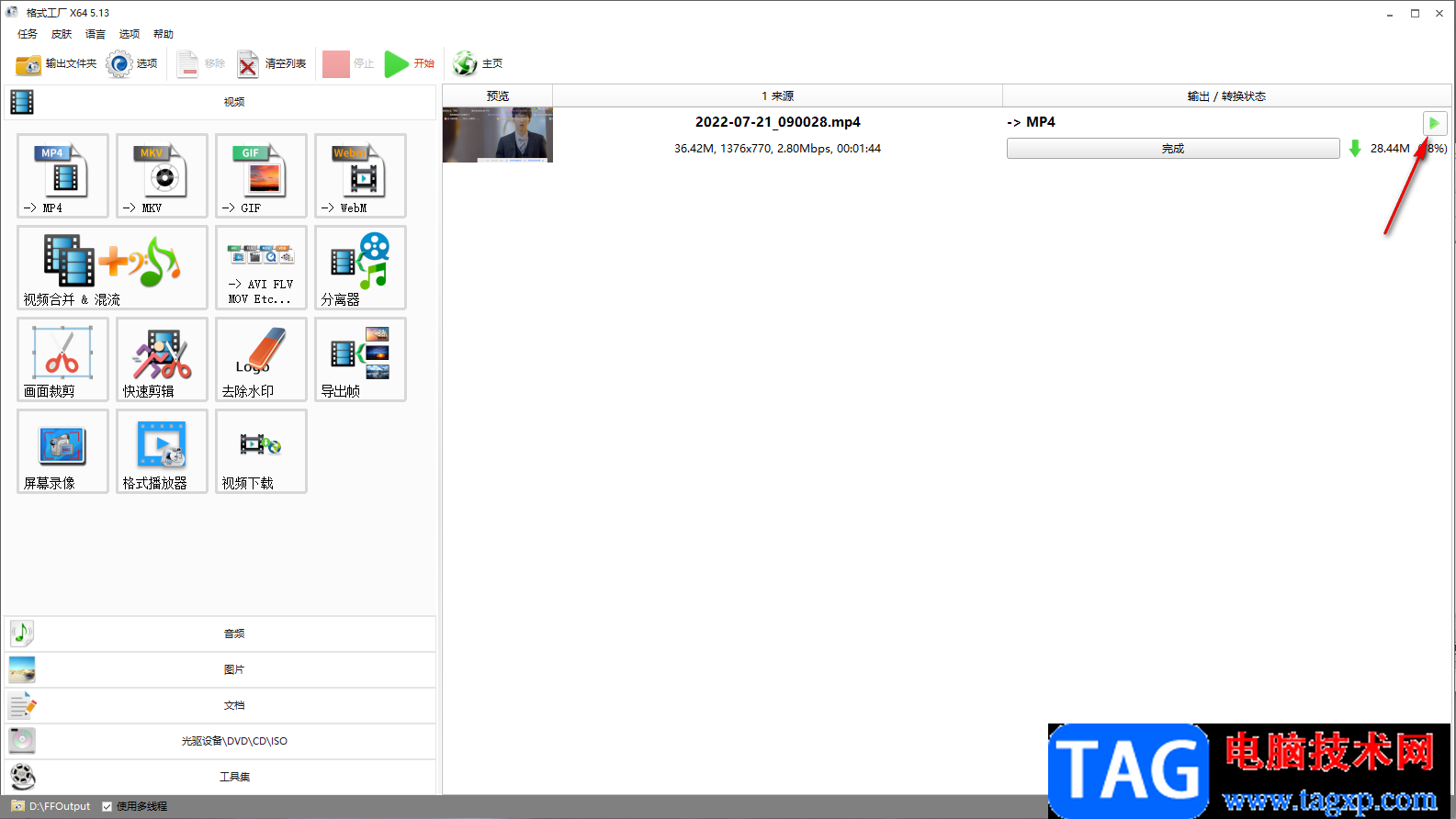Open the 语言 menu
The image size is (1456, 819).
tap(96, 34)
